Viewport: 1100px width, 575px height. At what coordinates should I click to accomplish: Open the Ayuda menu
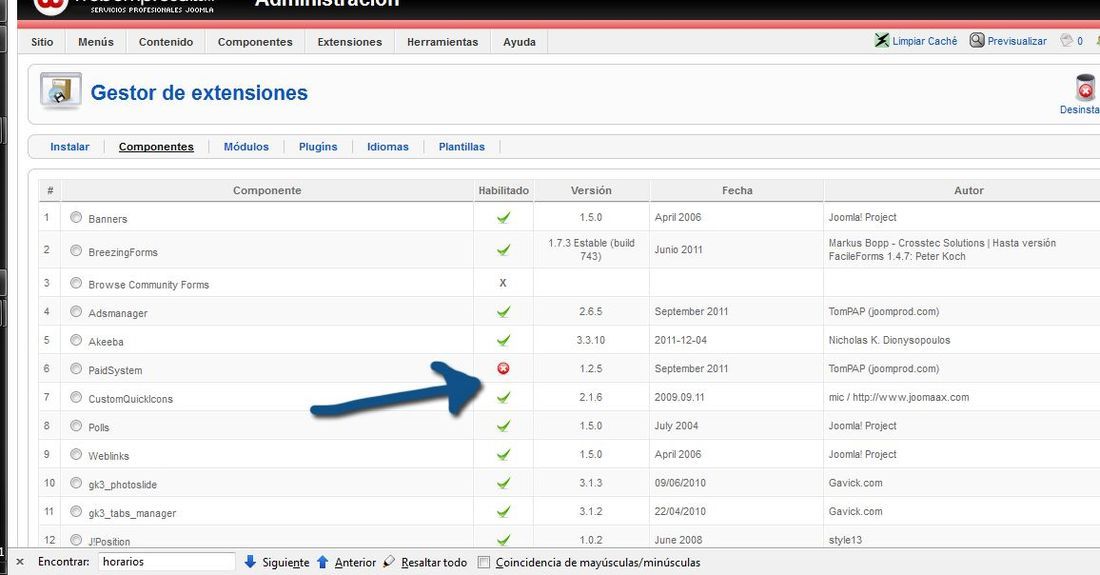click(x=519, y=41)
